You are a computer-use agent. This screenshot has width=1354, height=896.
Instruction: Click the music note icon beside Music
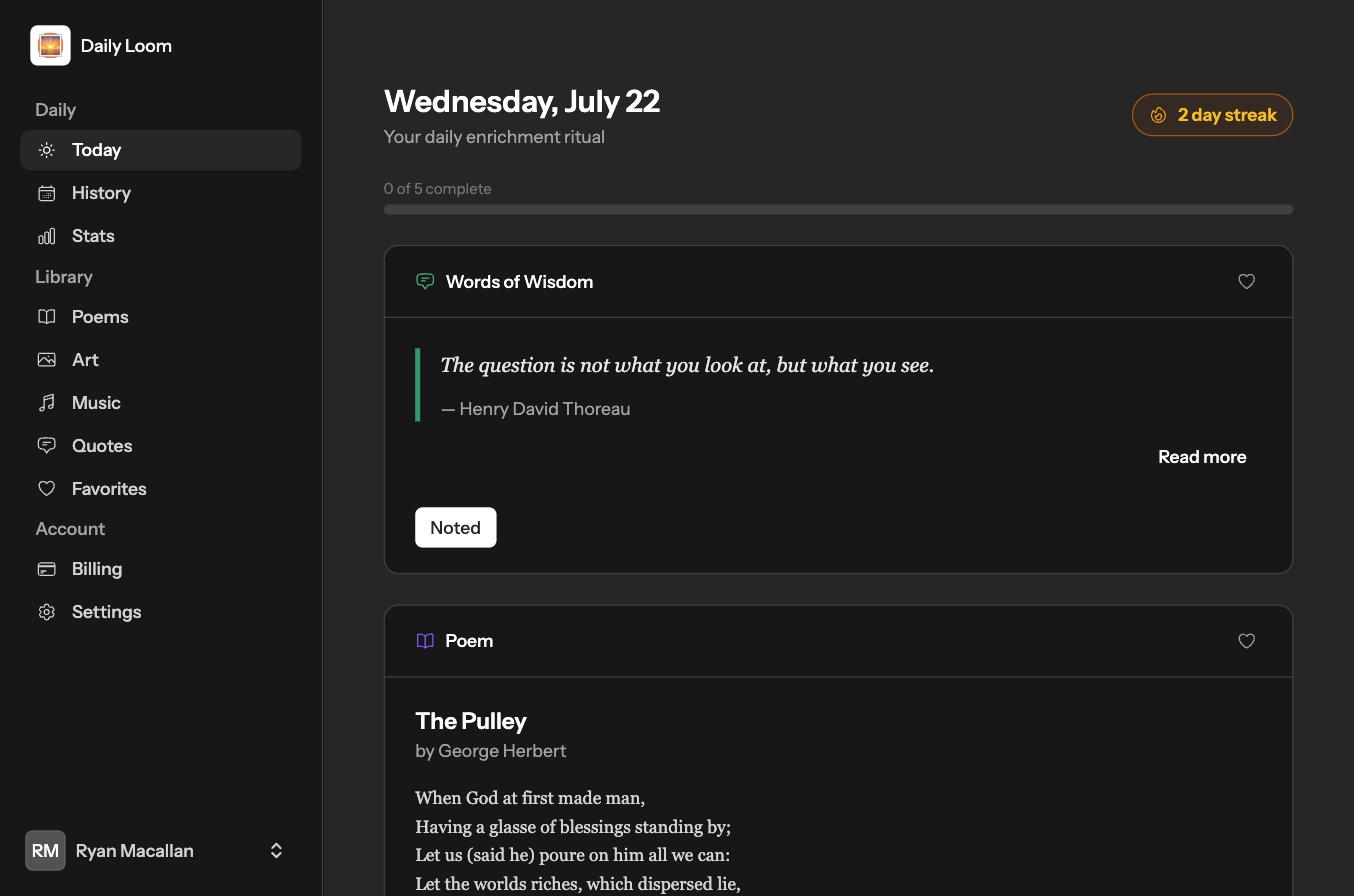tap(47, 403)
